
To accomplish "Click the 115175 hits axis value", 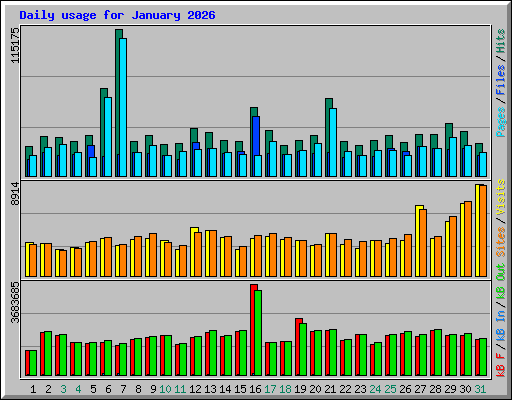I will click(x=16, y=45).
